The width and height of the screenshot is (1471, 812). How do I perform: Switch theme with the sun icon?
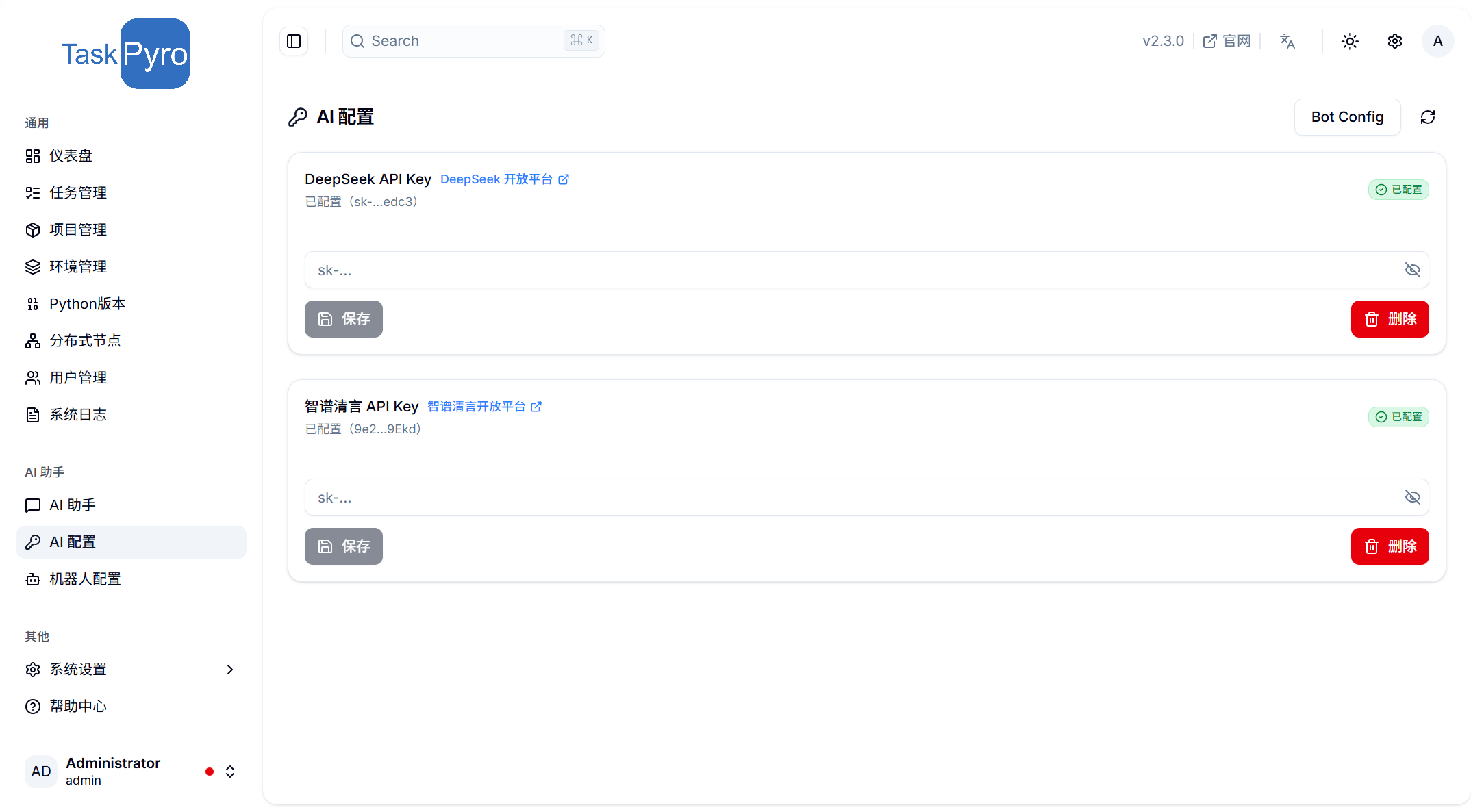[x=1350, y=41]
